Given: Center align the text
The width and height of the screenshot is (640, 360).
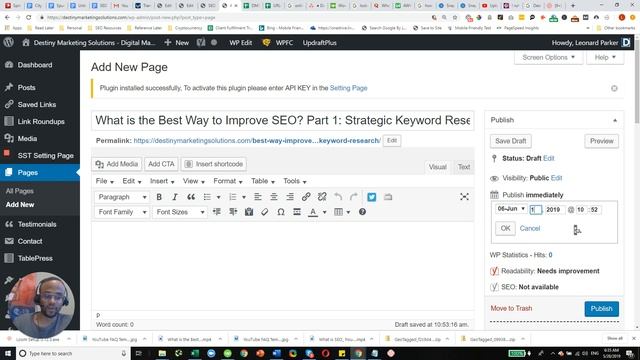Looking at the screenshot, I should point(274,197).
